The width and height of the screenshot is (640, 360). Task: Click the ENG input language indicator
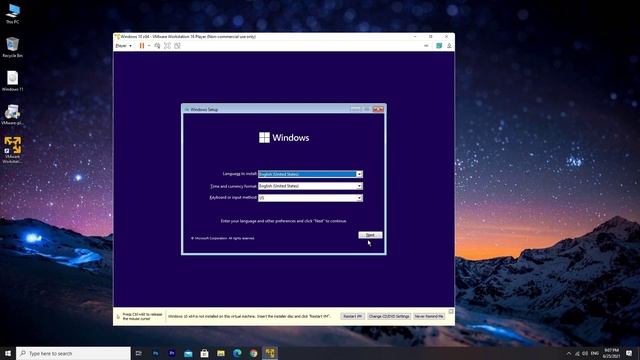595,353
